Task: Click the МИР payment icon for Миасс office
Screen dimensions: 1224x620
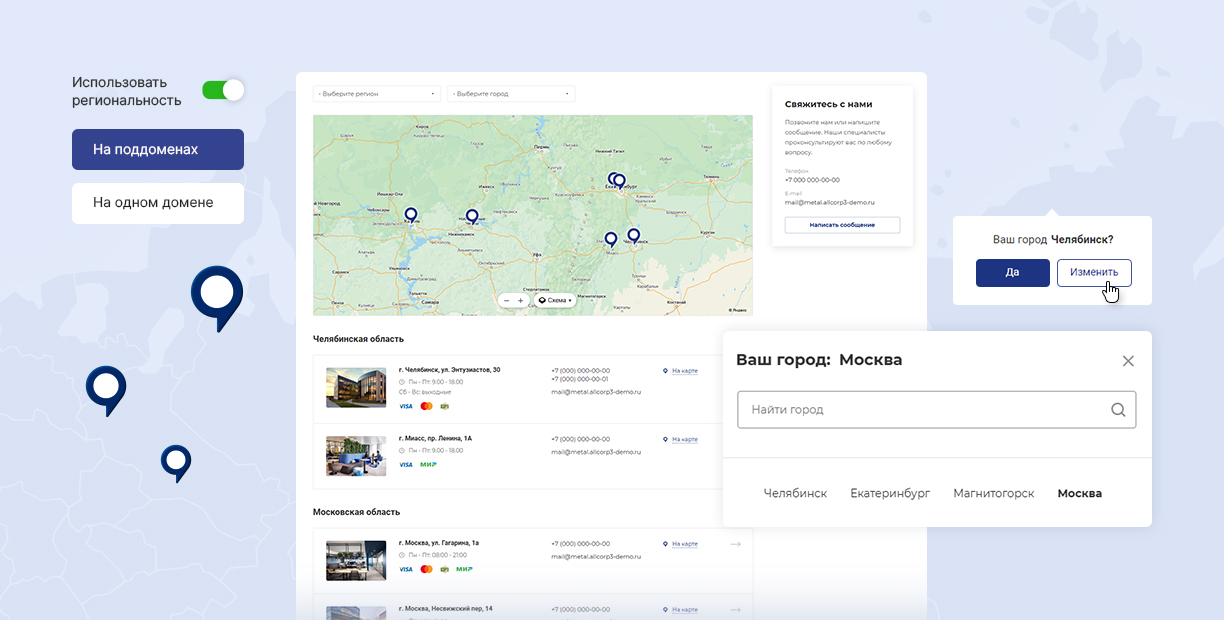Action: click(427, 464)
